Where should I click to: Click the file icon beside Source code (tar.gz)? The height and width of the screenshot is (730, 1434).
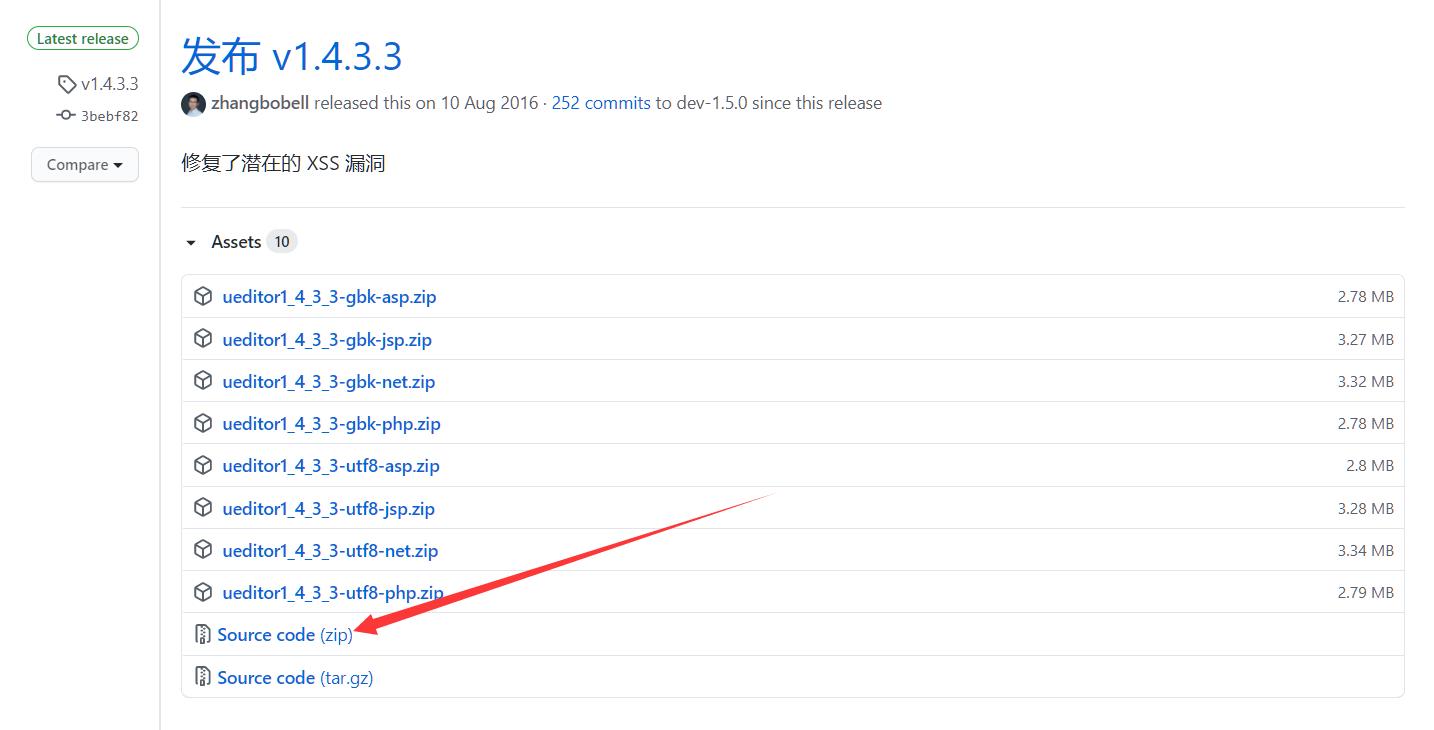pyautogui.click(x=203, y=677)
